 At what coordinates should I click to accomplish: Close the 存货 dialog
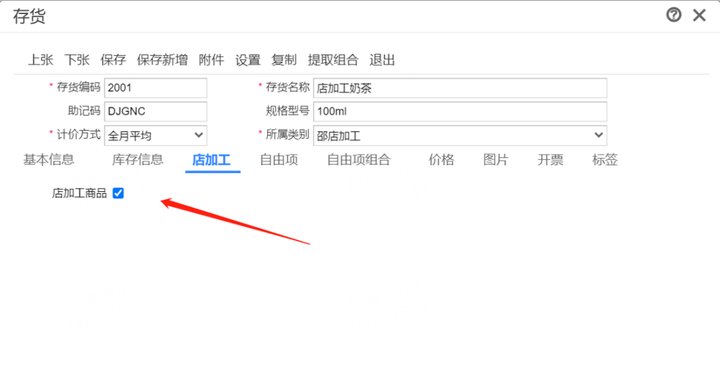[x=699, y=15]
